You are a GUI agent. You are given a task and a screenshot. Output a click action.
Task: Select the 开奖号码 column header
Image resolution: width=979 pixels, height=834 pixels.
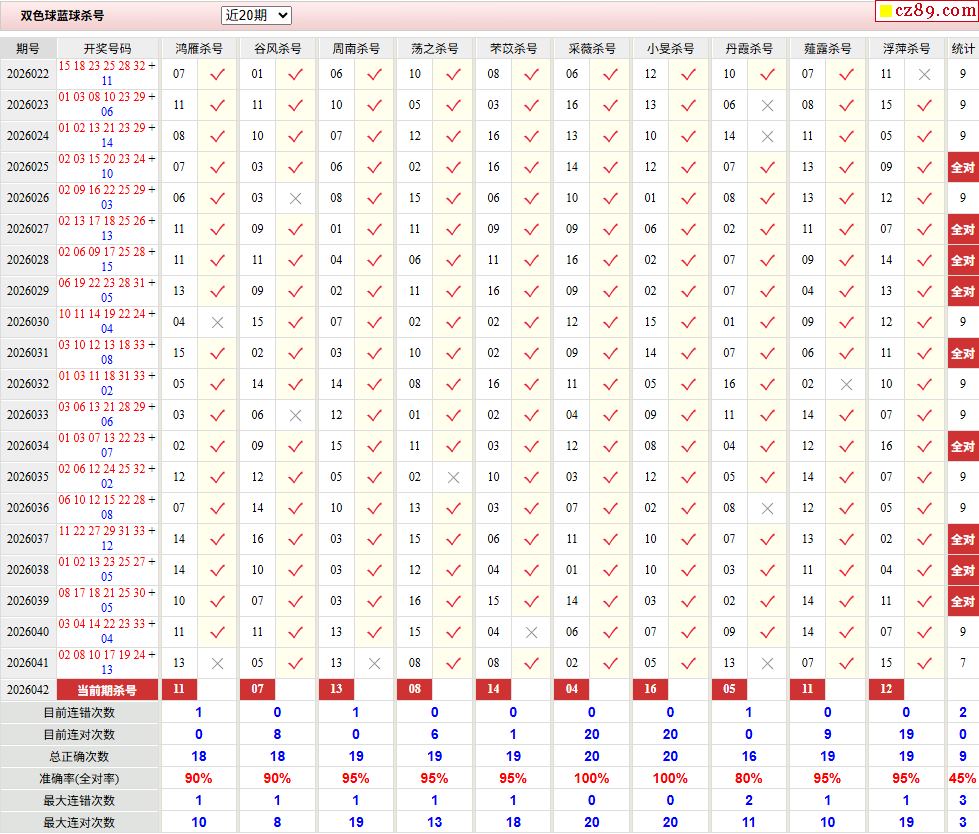[x=107, y=48]
